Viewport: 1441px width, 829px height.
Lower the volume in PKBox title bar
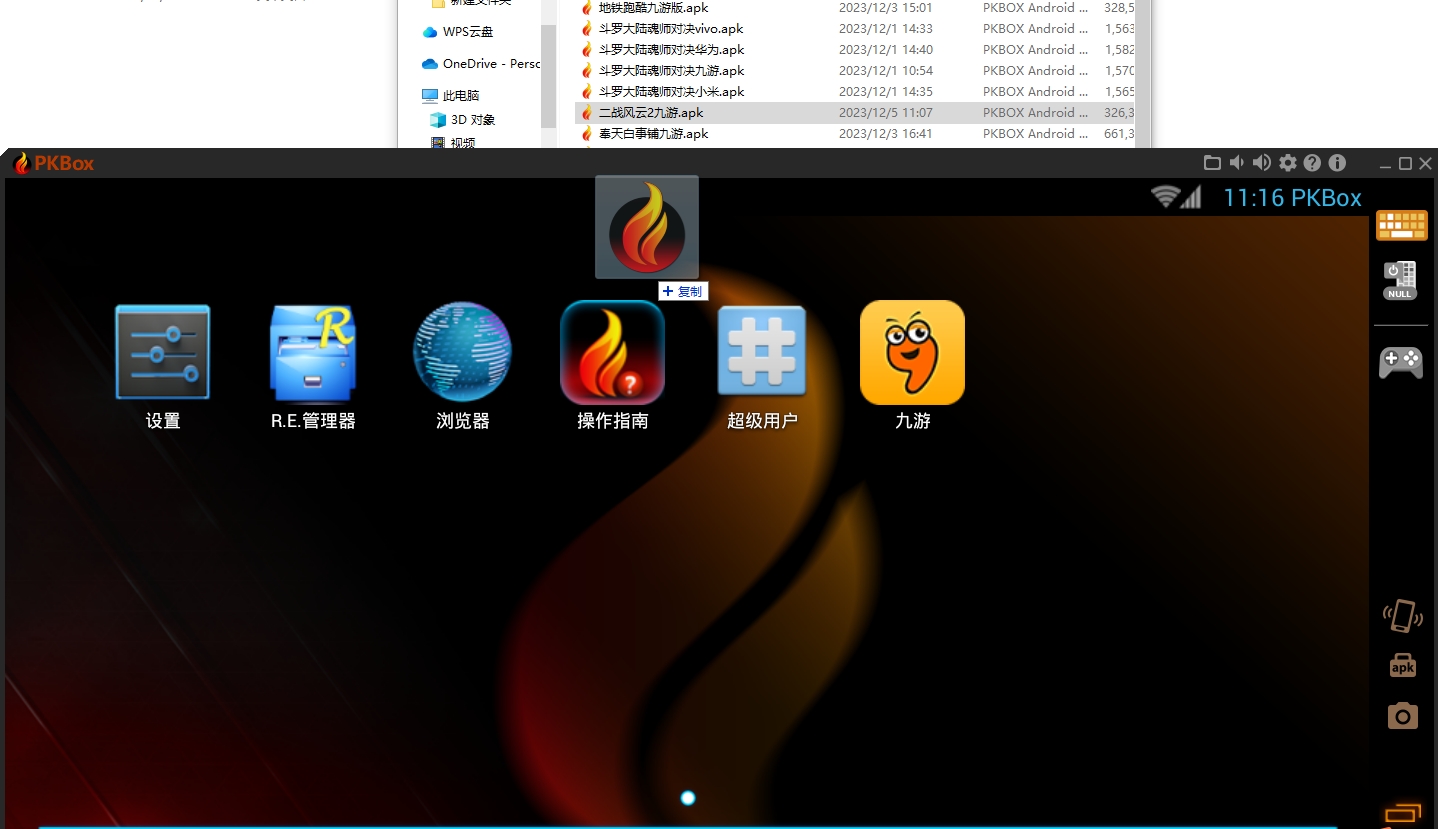pyautogui.click(x=1237, y=163)
